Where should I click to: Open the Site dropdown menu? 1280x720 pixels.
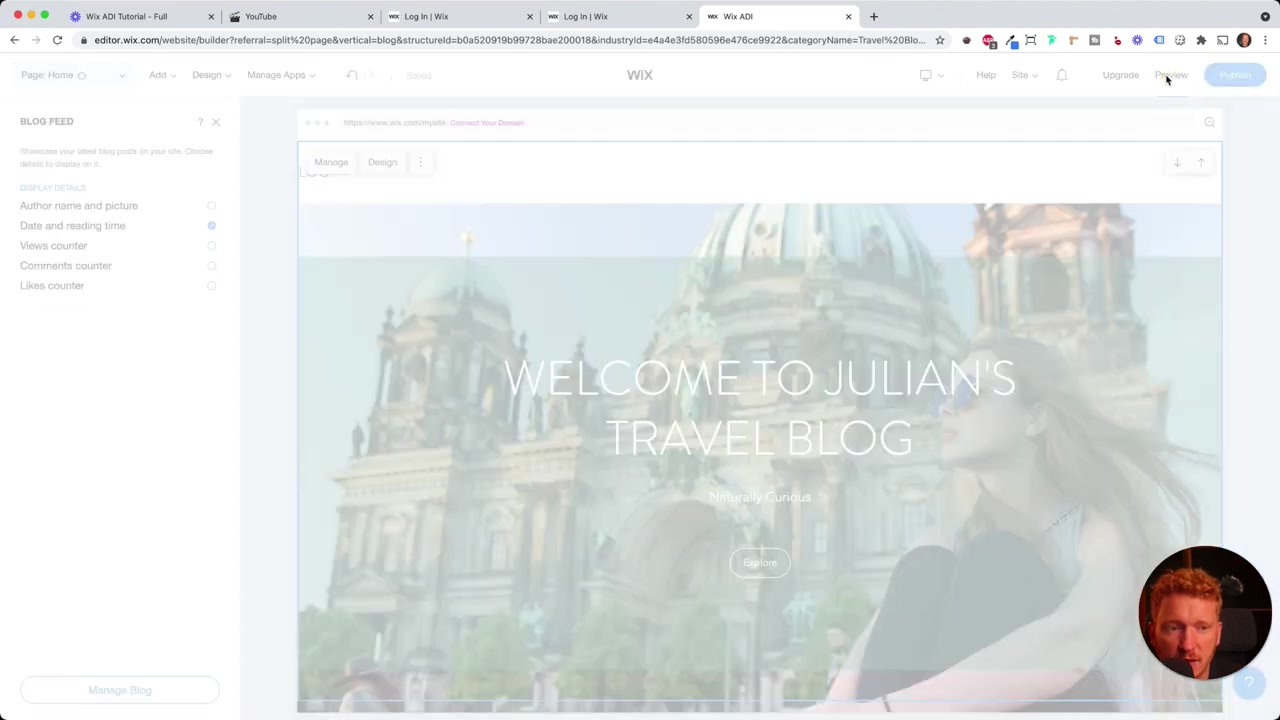(1024, 75)
